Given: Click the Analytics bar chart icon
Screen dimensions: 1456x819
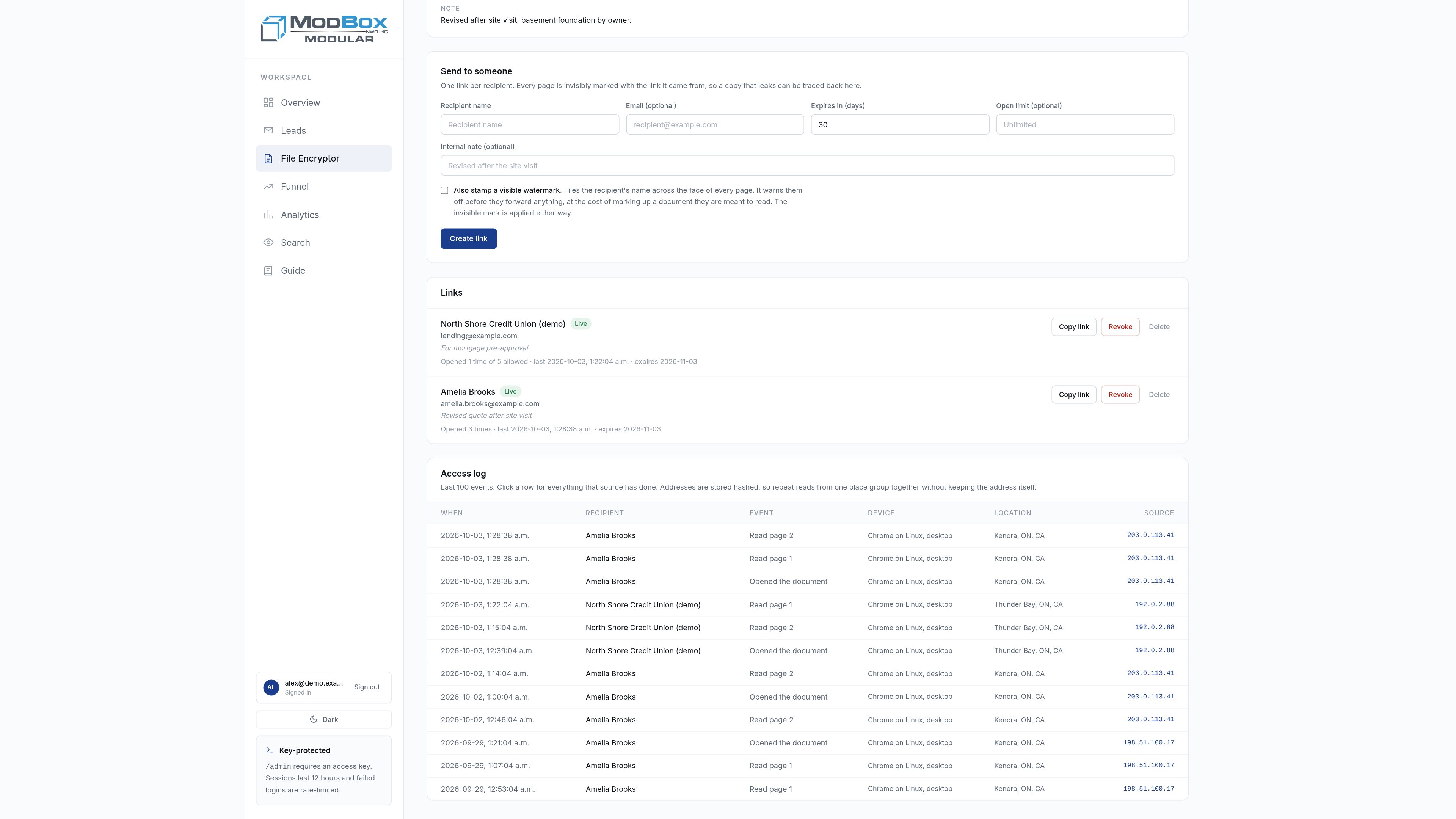Looking at the screenshot, I should click(268, 215).
